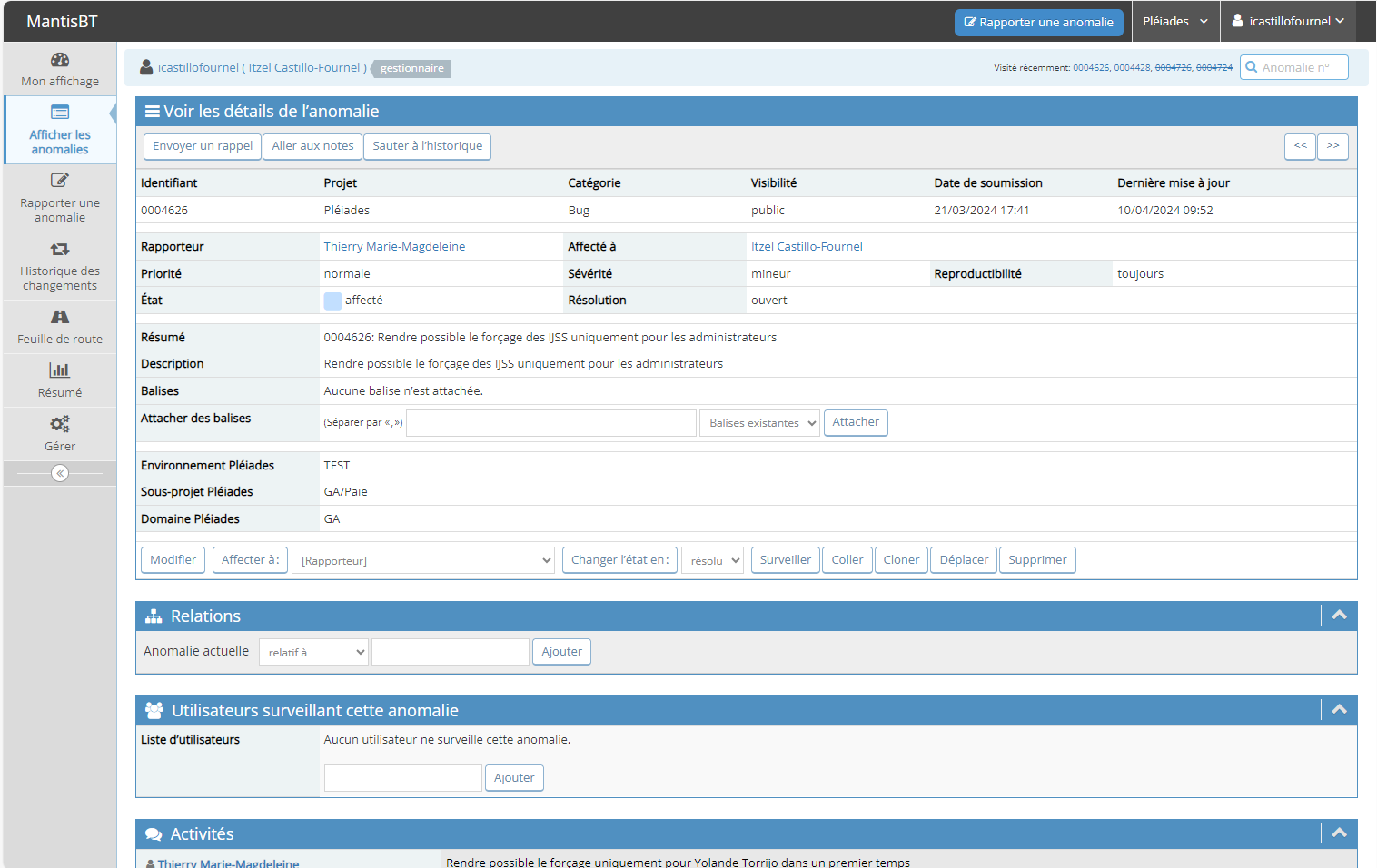The width and height of the screenshot is (1377, 868).
Task: Open the Mon affichage dashboard icon
Action: (60, 61)
